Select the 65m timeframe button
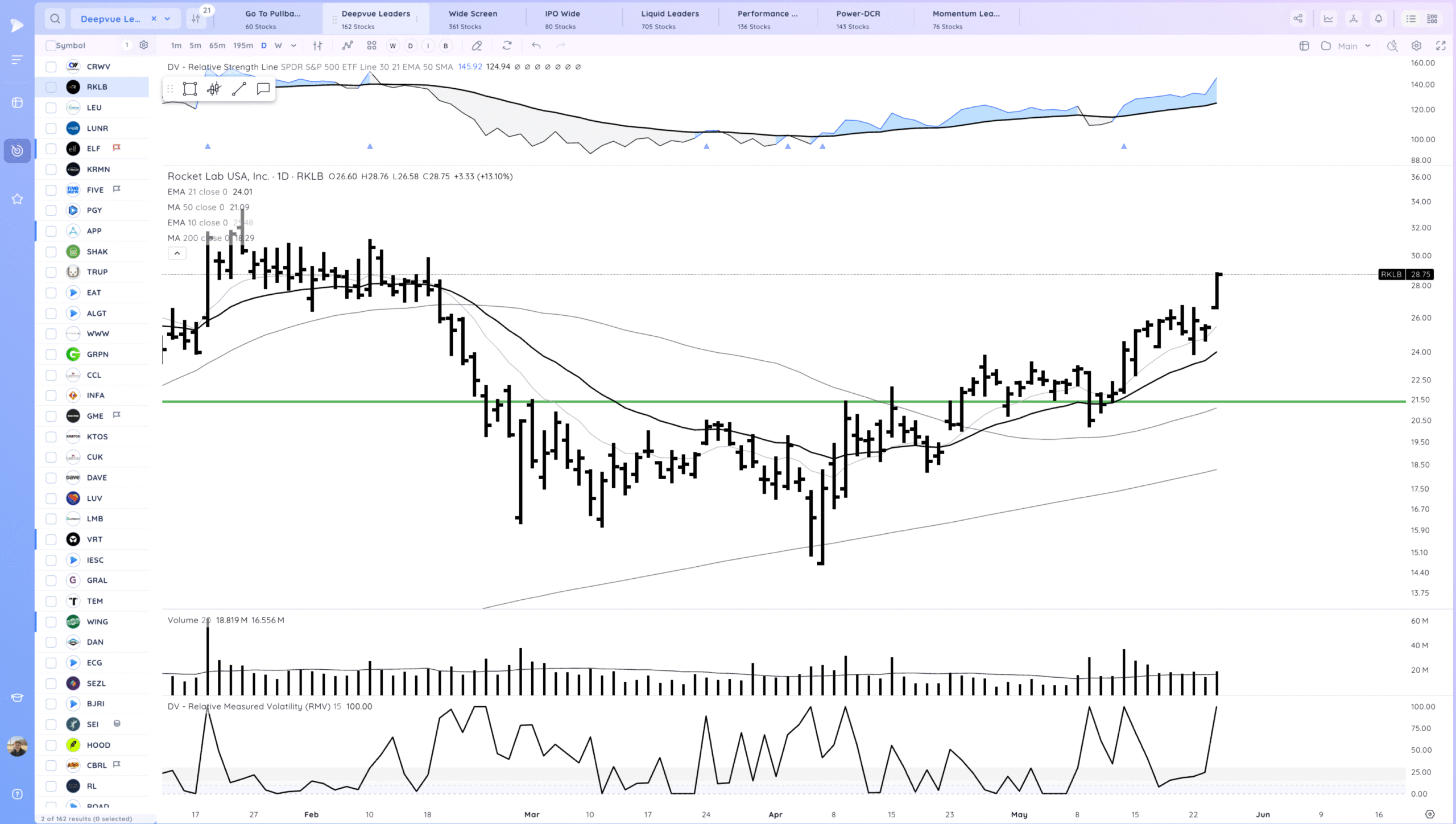This screenshot has height=824, width=1456. coord(217,46)
